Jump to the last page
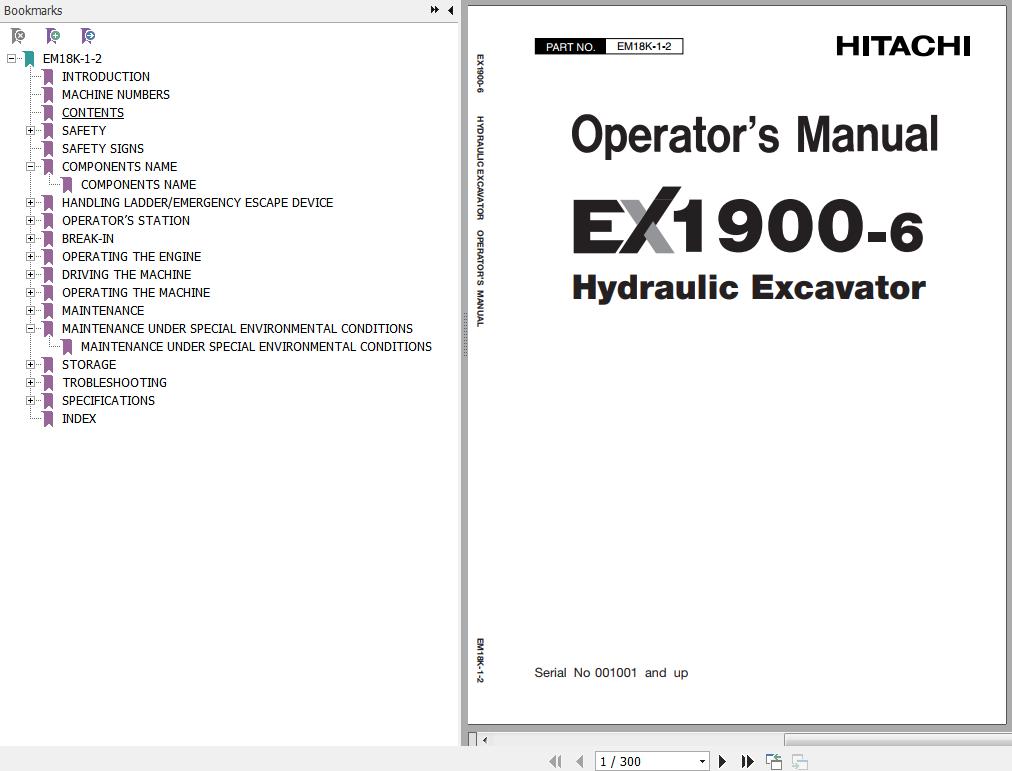 (x=747, y=761)
